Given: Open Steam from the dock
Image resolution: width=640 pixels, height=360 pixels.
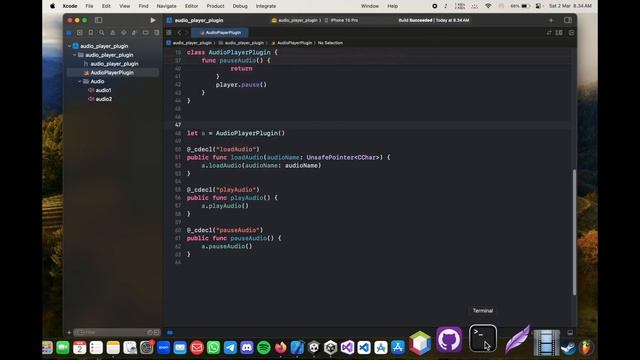Looking at the screenshot, I should tap(568, 348).
